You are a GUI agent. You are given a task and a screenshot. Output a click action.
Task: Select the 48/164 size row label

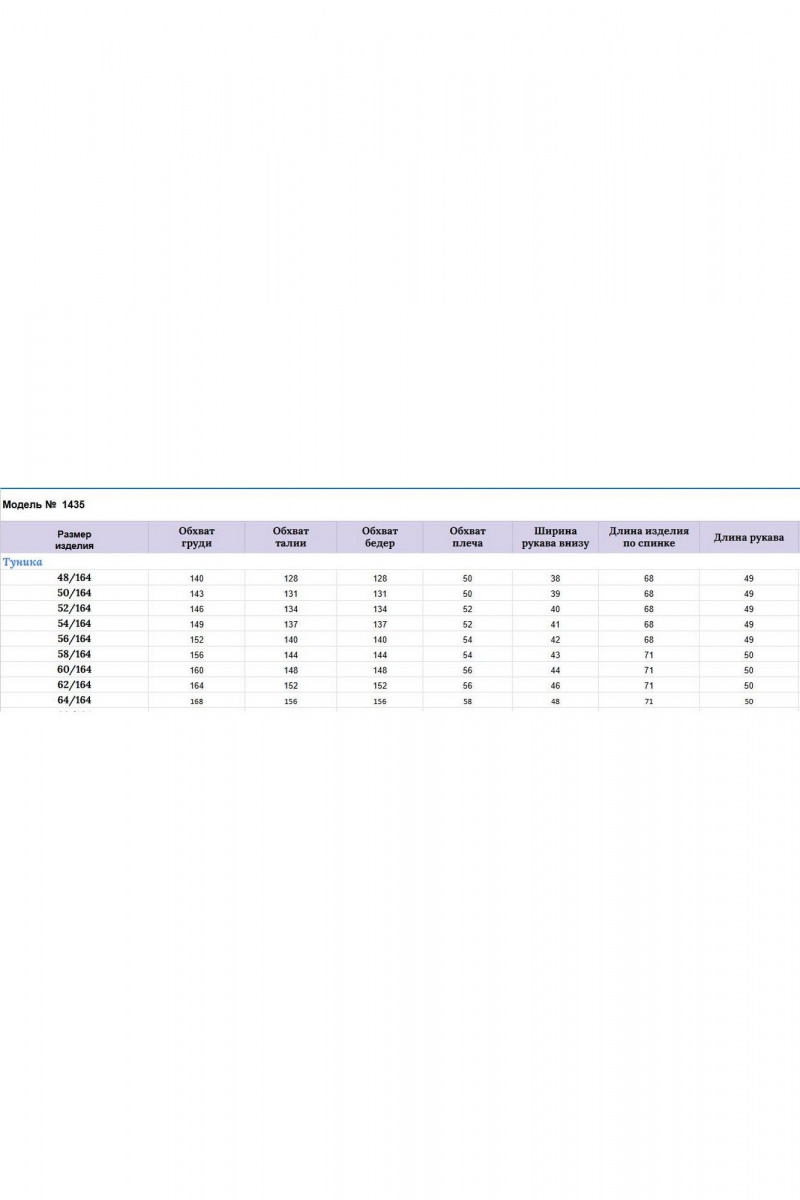[74, 578]
